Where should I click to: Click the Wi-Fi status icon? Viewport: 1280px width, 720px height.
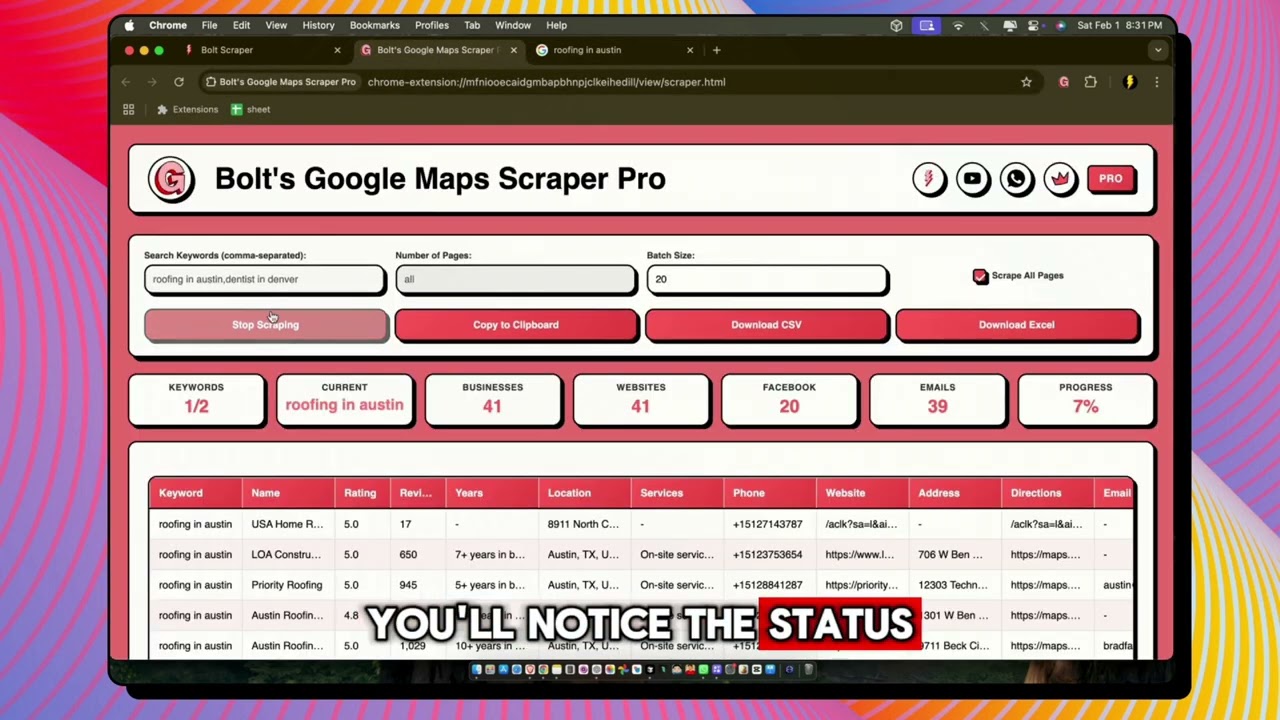[x=958, y=25]
